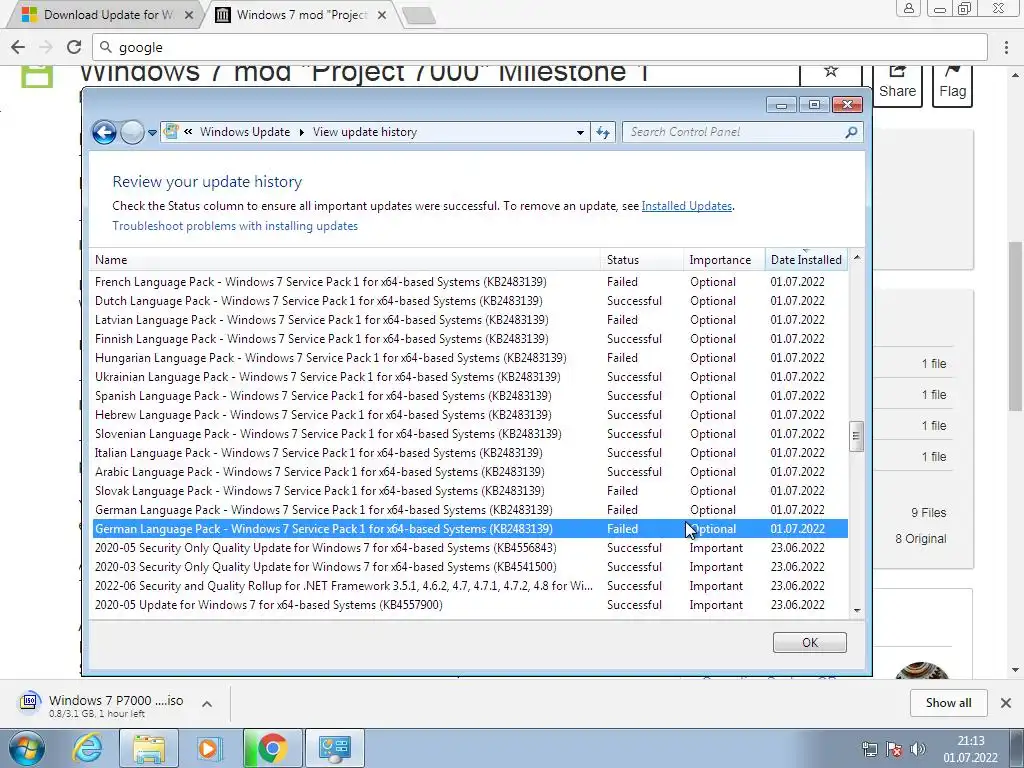The width and height of the screenshot is (1024, 768).
Task: Click Show all downloads button
Action: 948,703
